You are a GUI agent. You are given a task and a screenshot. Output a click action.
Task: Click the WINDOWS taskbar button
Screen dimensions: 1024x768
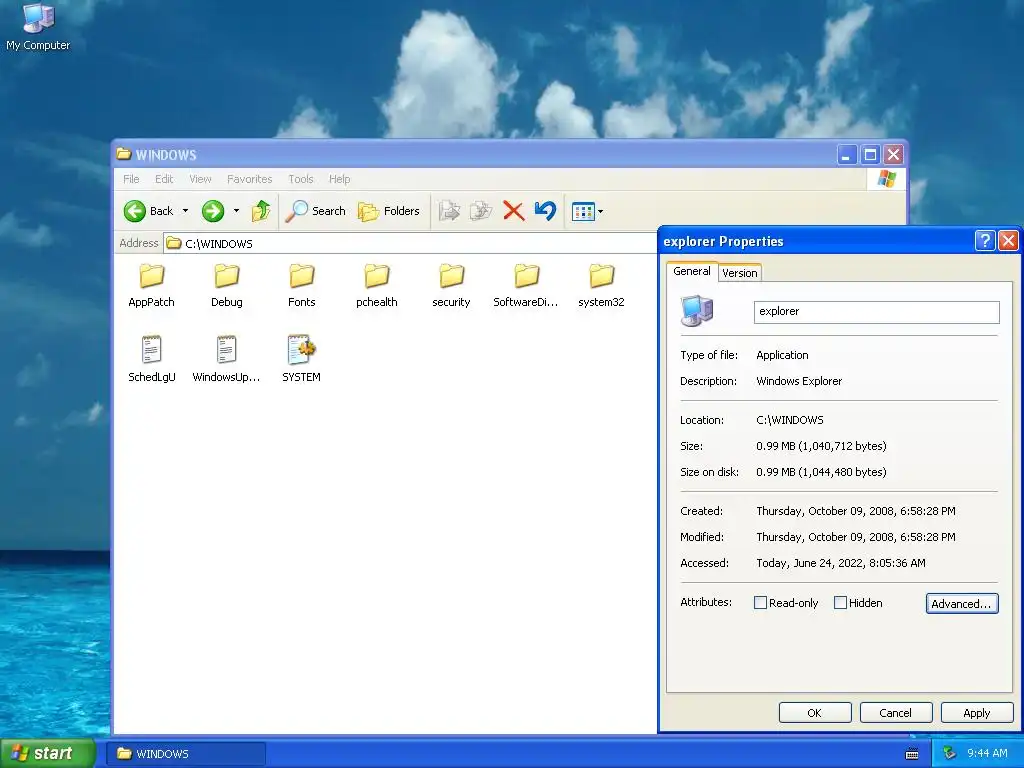187,754
